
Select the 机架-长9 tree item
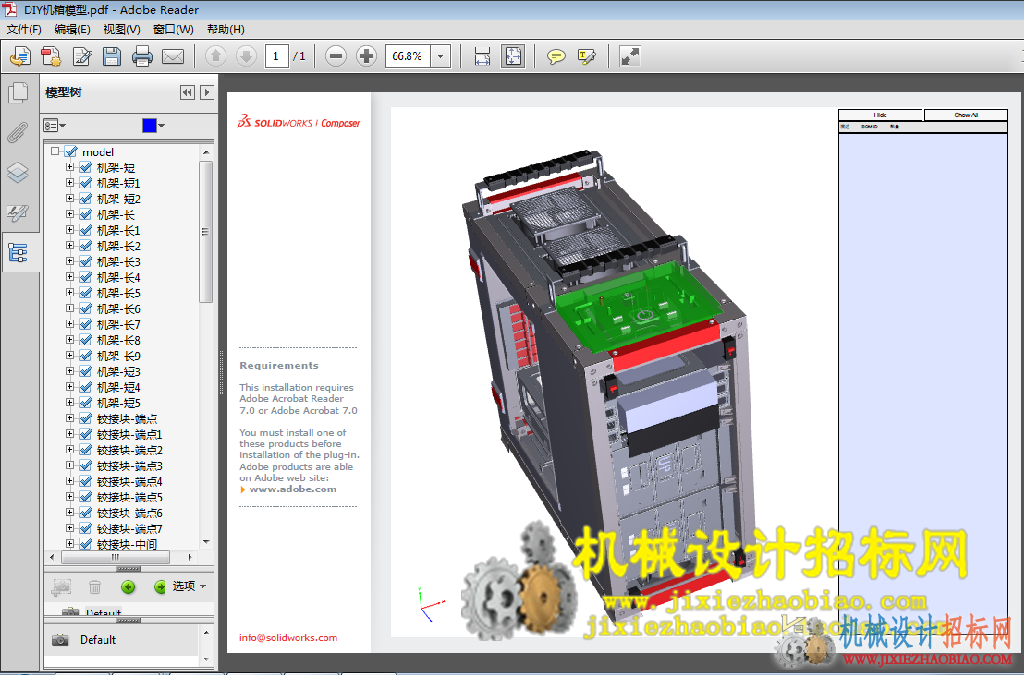(118, 356)
